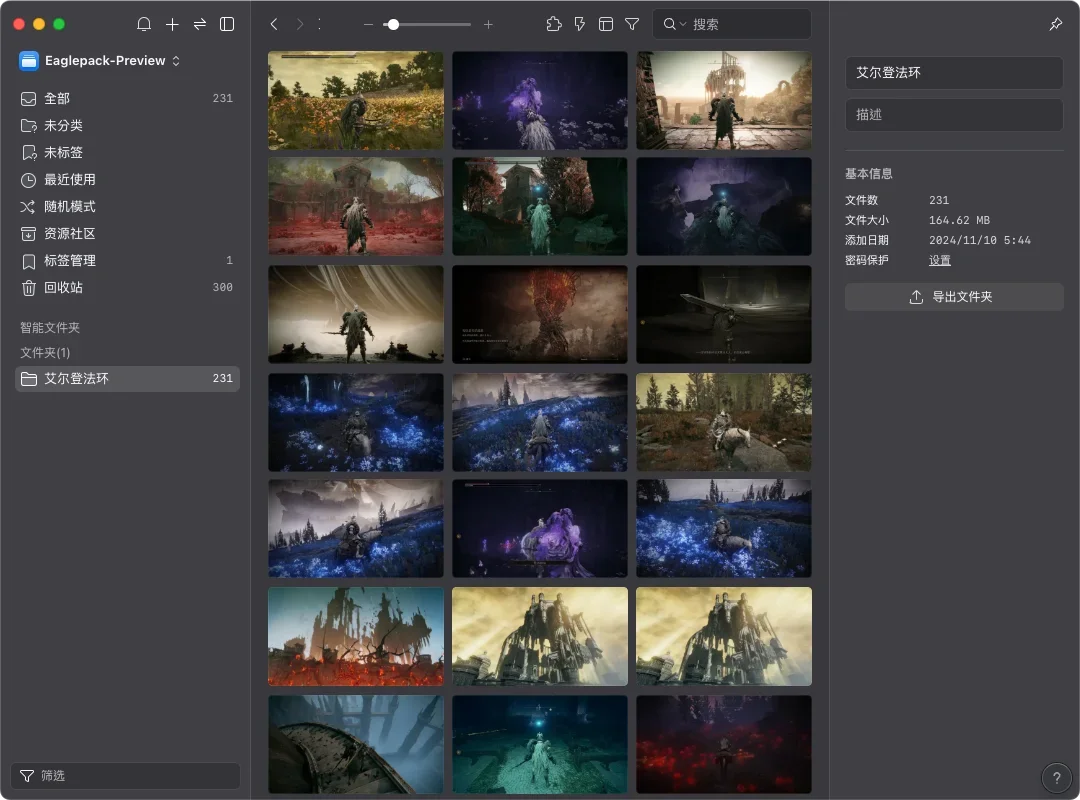Click the 导出文件夹 button

(954, 297)
